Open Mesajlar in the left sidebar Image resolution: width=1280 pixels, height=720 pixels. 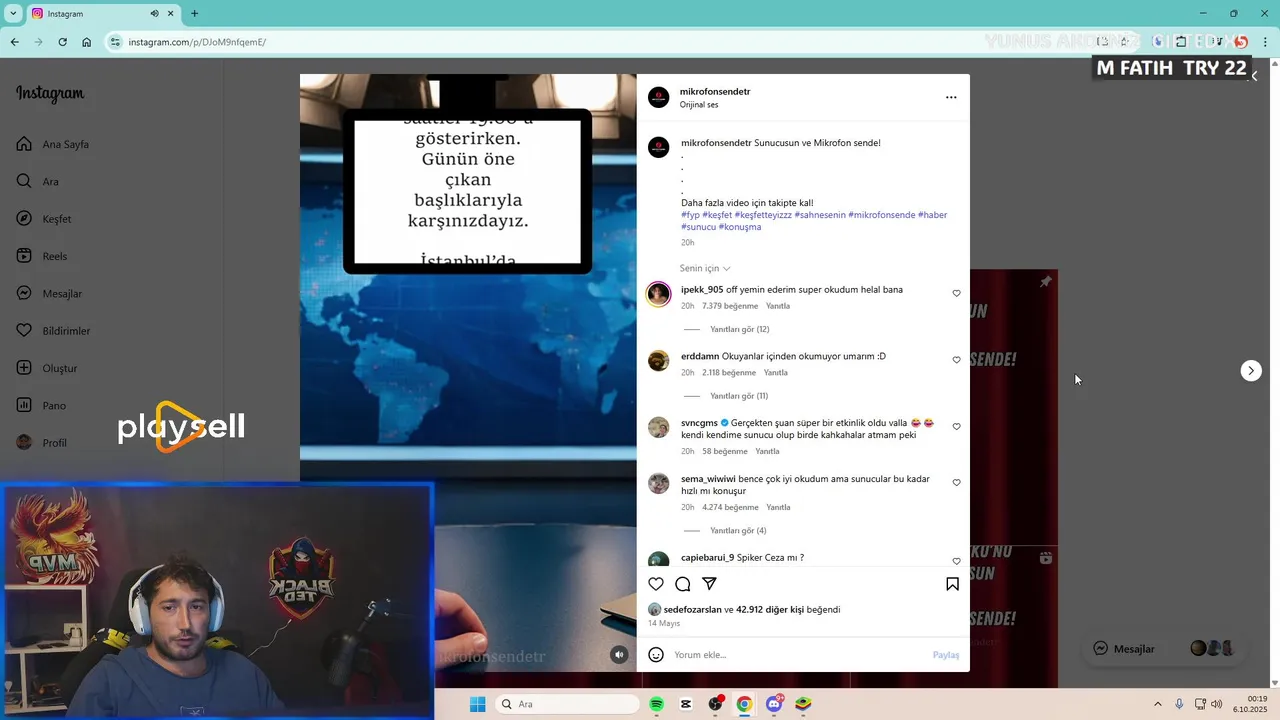point(49,294)
